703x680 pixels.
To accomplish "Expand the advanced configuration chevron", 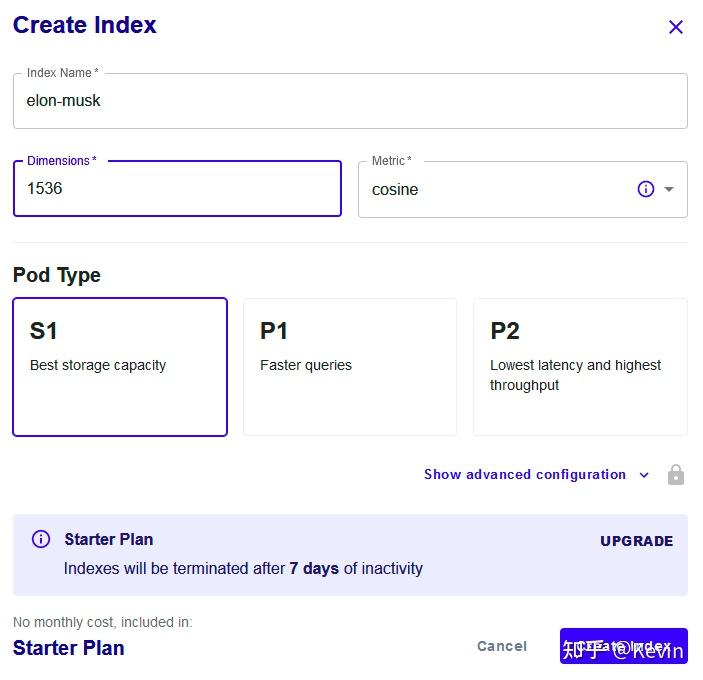I will point(644,475).
